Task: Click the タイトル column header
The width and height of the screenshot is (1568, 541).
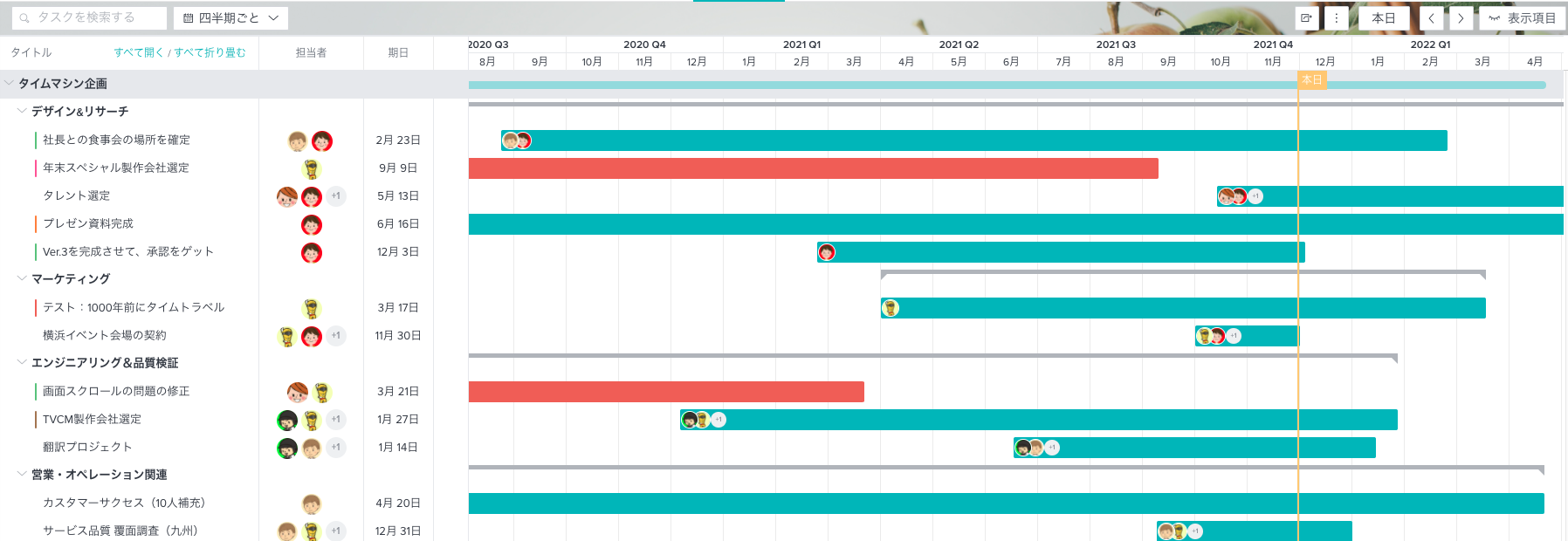Action: 31,52
